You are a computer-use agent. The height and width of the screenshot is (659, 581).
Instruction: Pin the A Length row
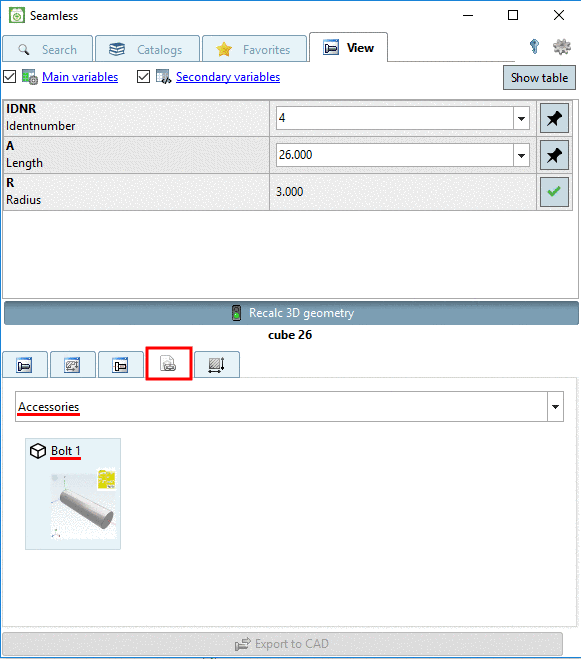[554, 155]
